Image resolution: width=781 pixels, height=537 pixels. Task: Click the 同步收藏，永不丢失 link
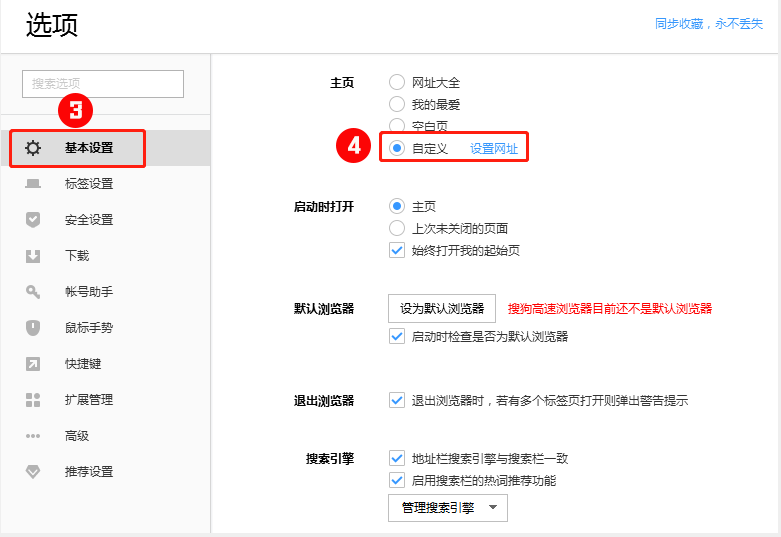click(708, 24)
